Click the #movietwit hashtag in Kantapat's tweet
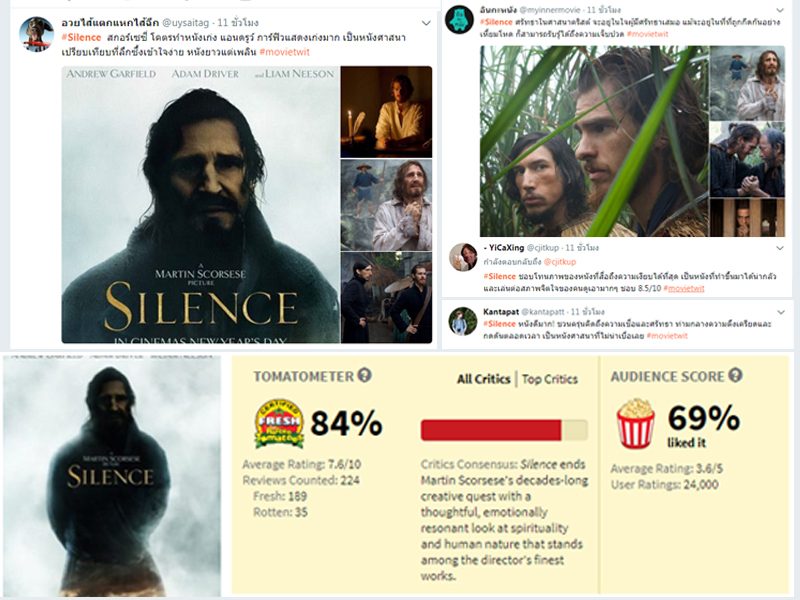Image resolution: width=800 pixels, height=600 pixels. coord(667,336)
